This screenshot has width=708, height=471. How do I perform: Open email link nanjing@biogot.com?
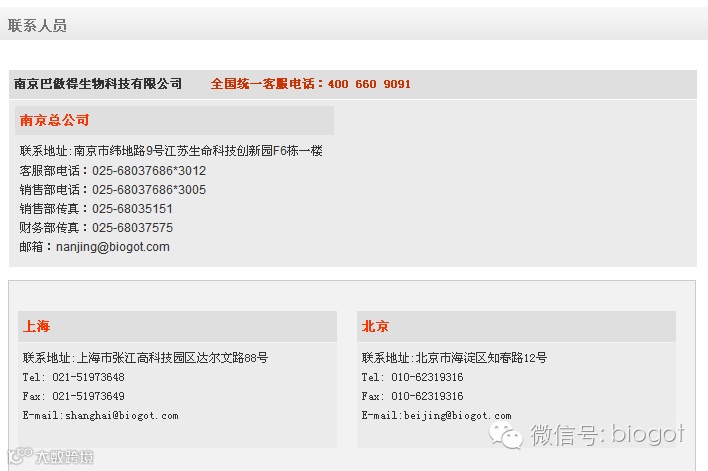pos(113,247)
